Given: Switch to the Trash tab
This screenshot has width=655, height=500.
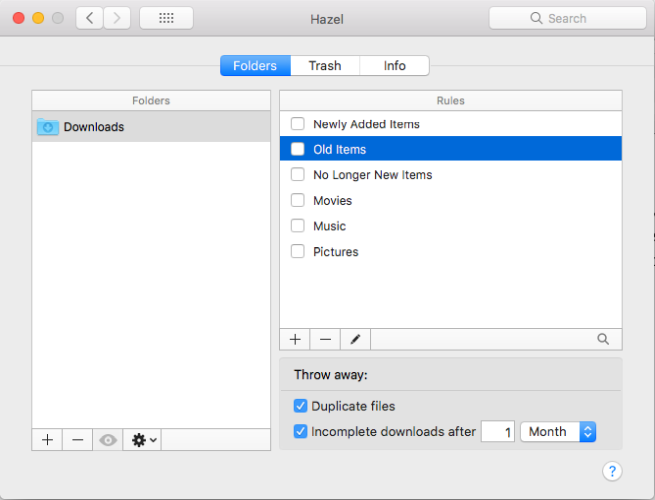Looking at the screenshot, I should coord(325,66).
